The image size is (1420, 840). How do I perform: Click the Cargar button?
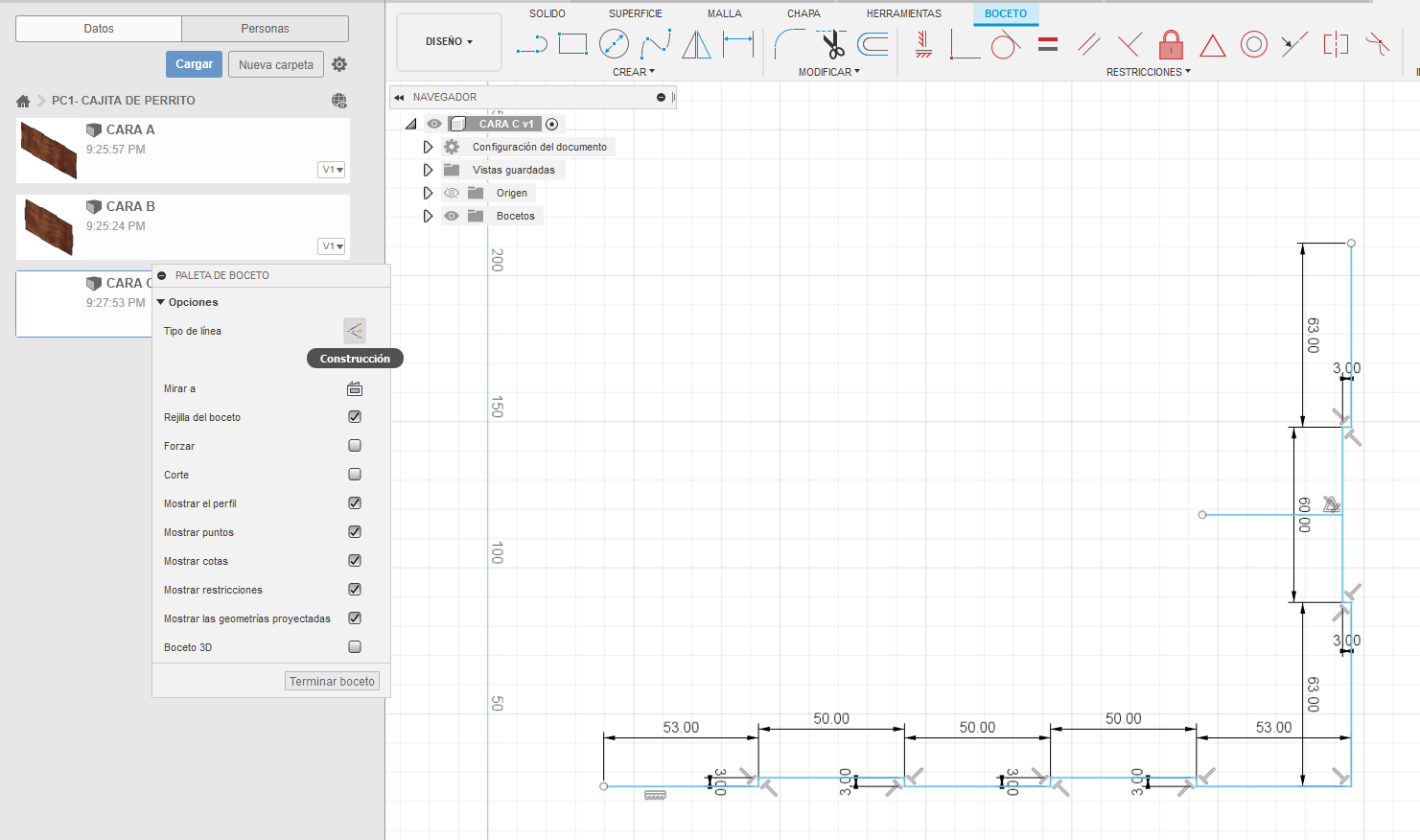click(x=195, y=64)
